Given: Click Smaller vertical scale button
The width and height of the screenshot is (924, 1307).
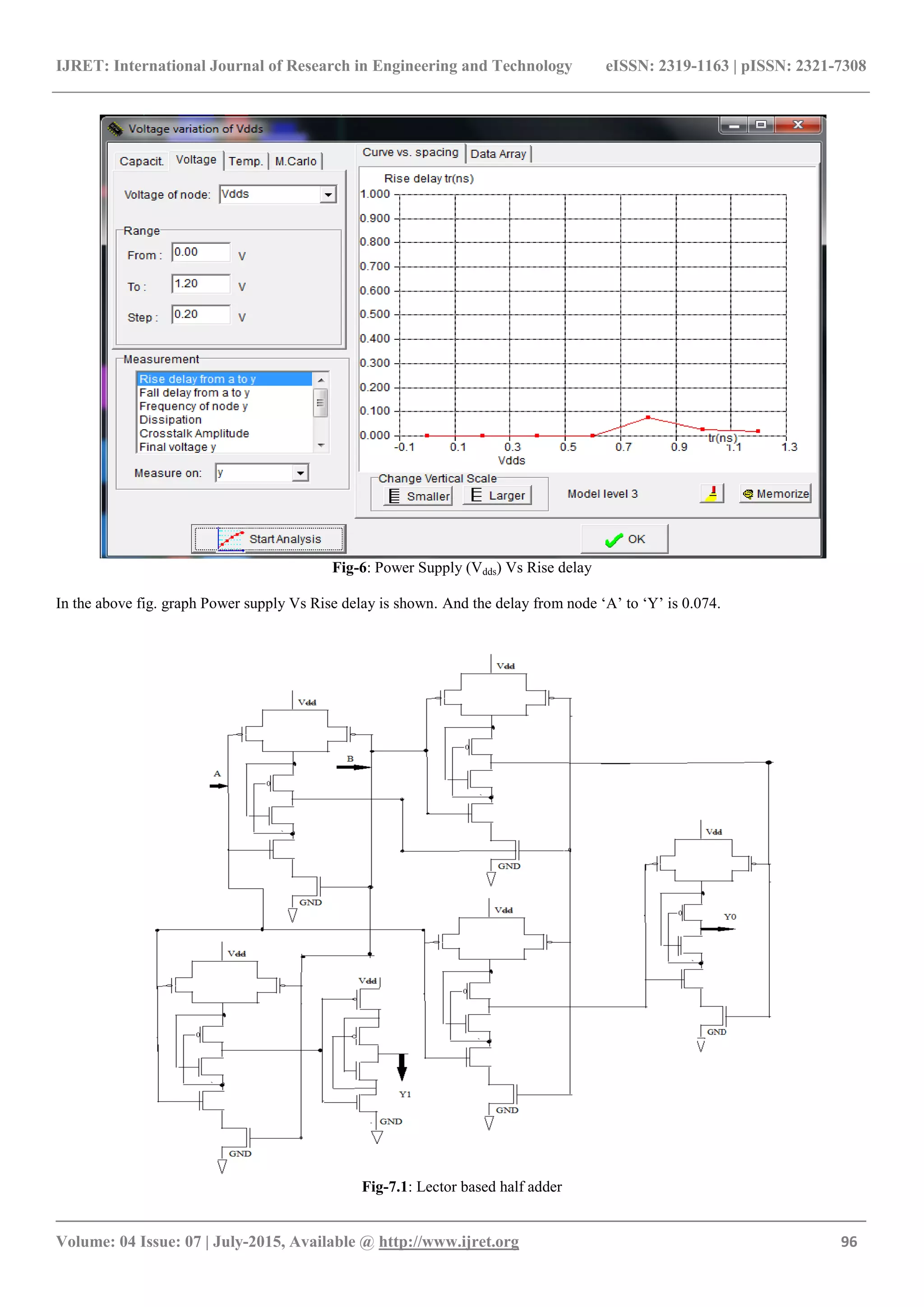Looking at the screenshot, I should (419, 496).
